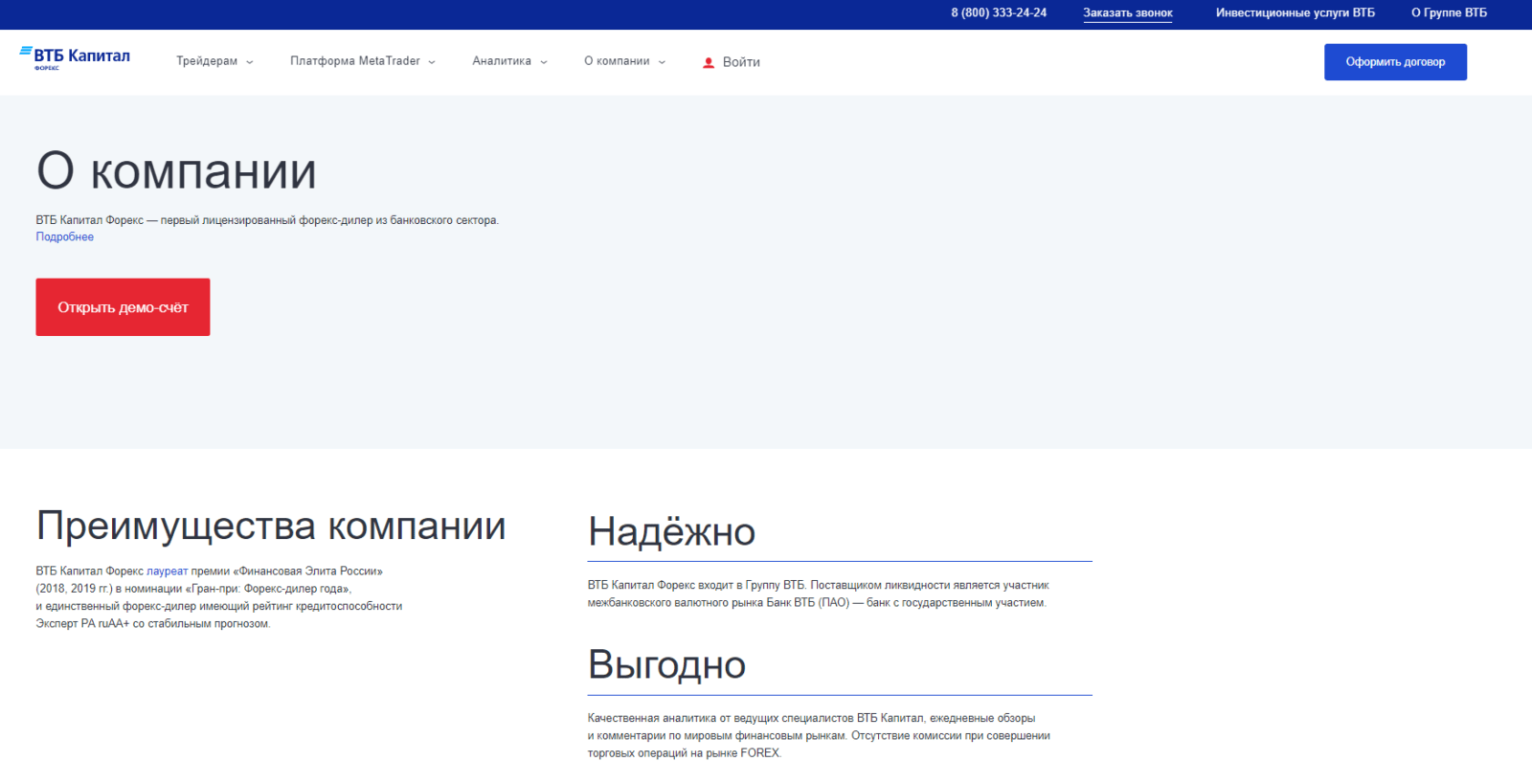
Task: Click the paragraph starting 'Качественная аналитика от ведущих'
Action: click(819, 735)
